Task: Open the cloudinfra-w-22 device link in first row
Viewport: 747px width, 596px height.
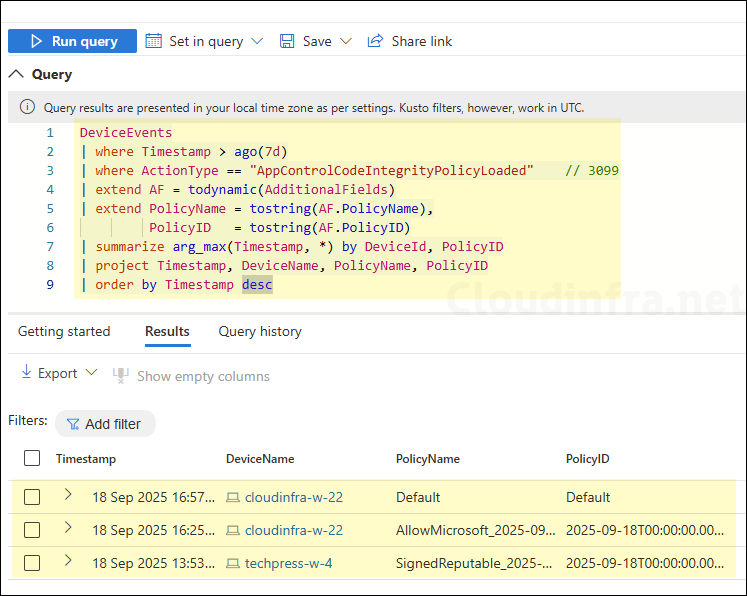Action: pyautogui.click(x=293, y=497)
